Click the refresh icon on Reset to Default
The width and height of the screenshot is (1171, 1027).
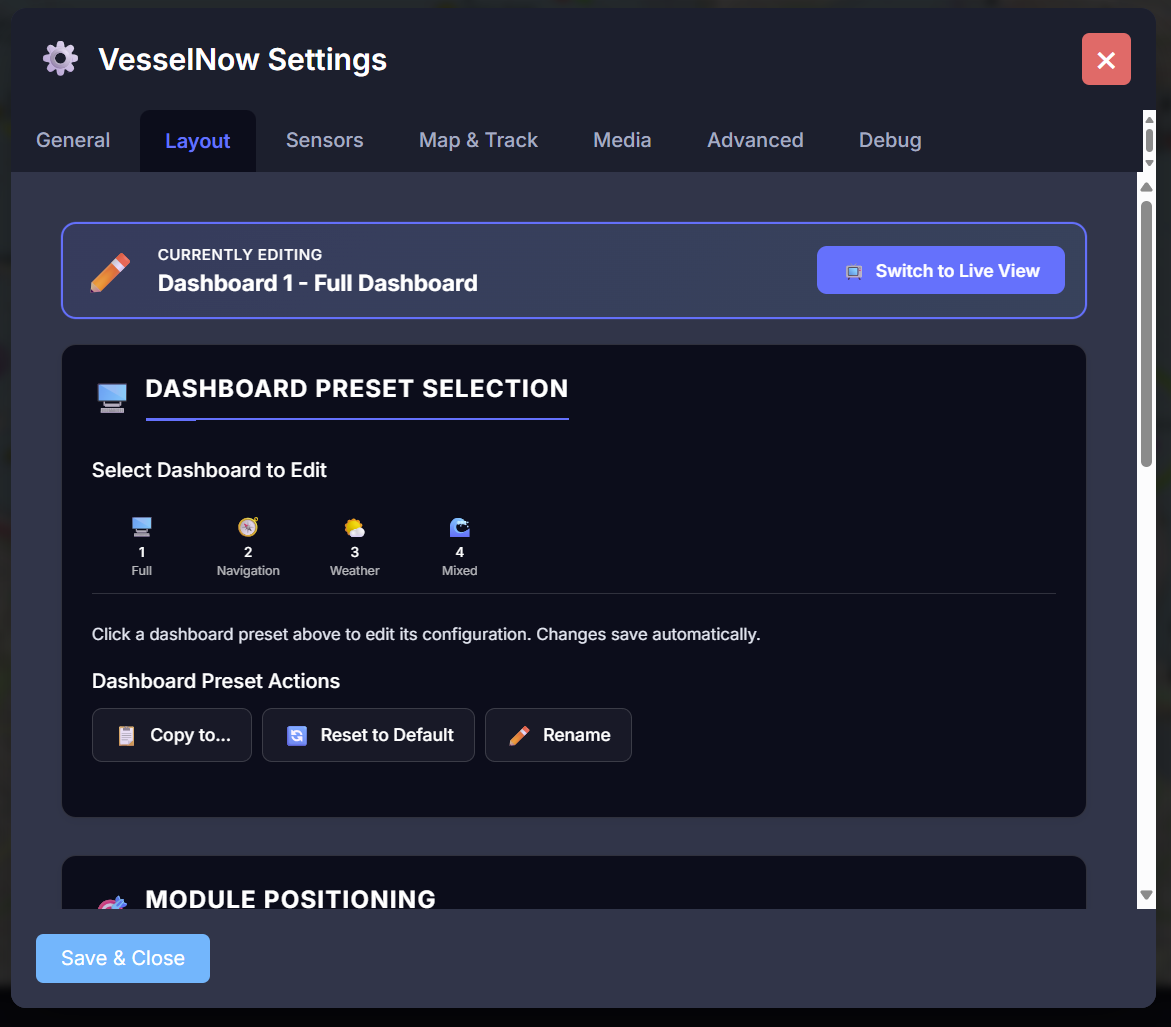click(296, 735)
